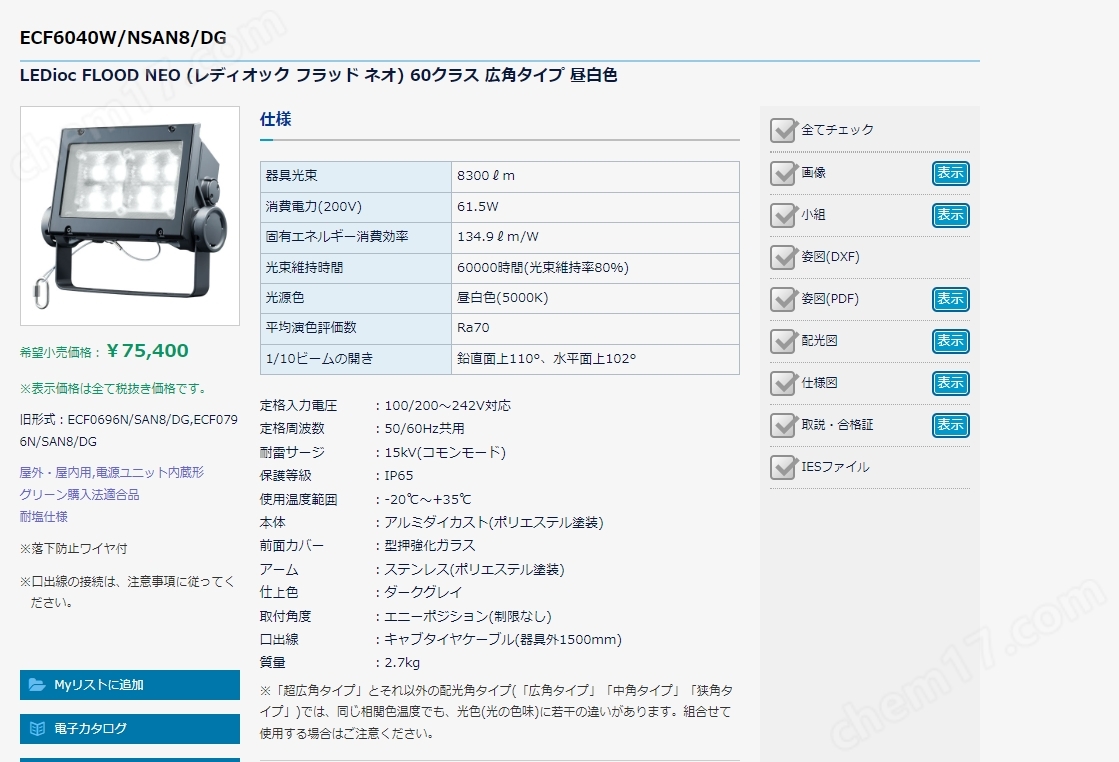
Task: Click 表示 button for 仕様図
Action: 951,384
